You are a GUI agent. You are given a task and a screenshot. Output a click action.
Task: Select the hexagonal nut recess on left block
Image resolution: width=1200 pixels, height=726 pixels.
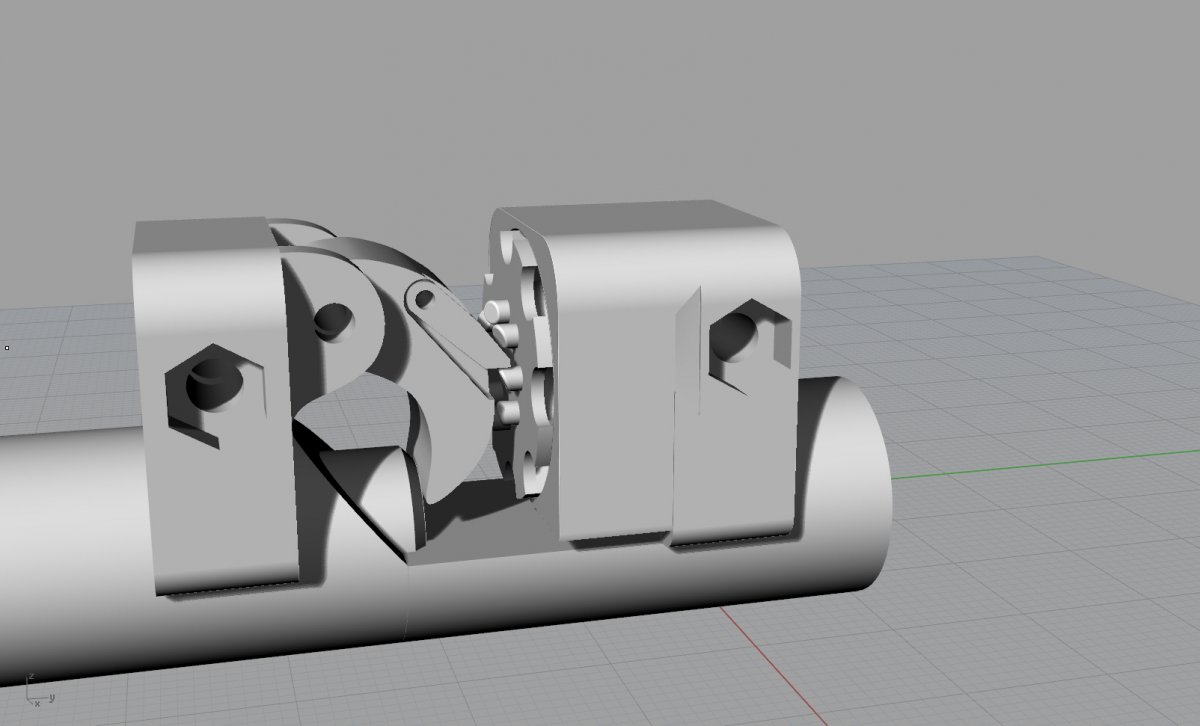click(x=210, y=392)
